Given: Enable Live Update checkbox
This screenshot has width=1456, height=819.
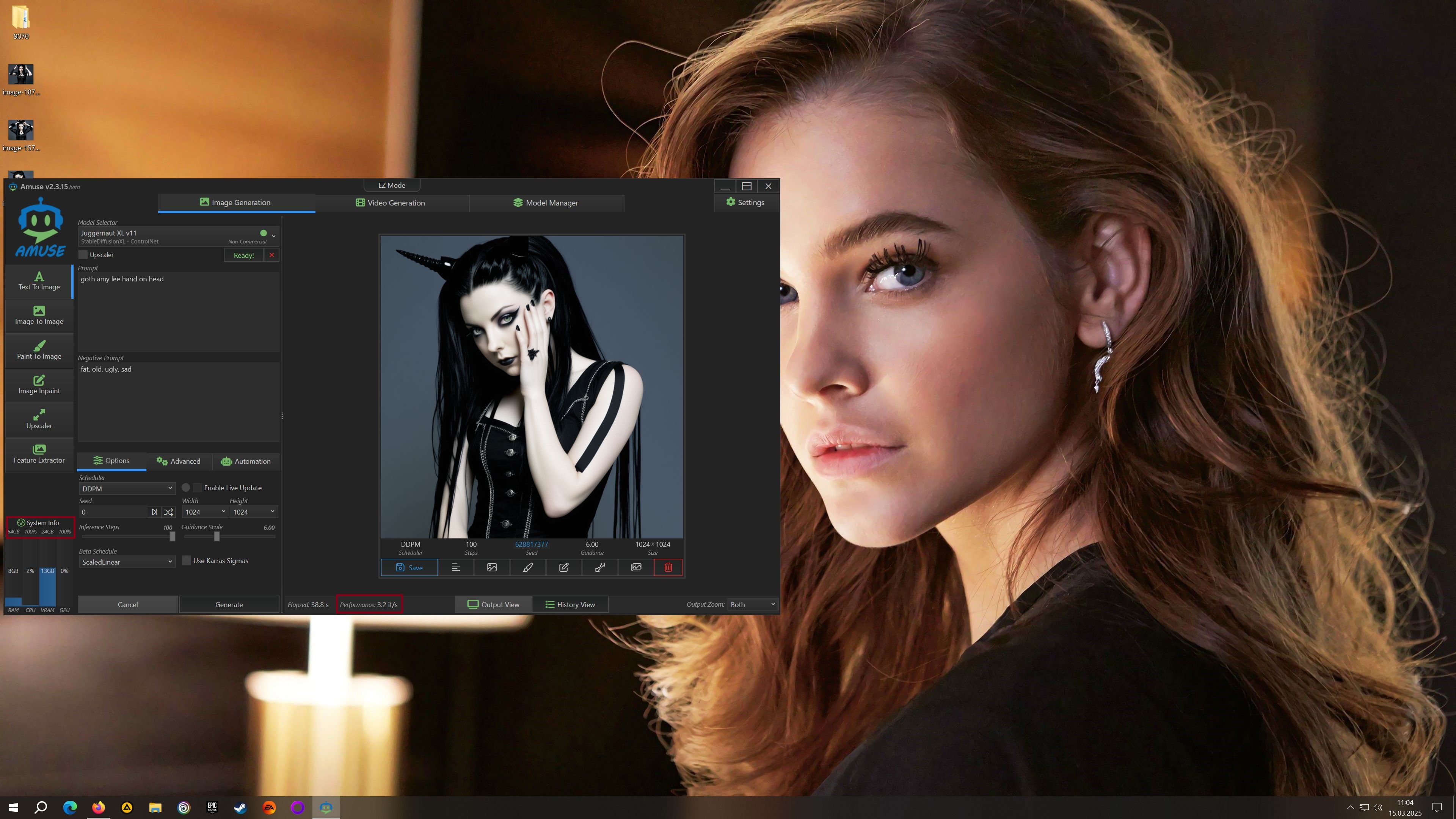Looking at the screenshot, I should pos(198,488).
